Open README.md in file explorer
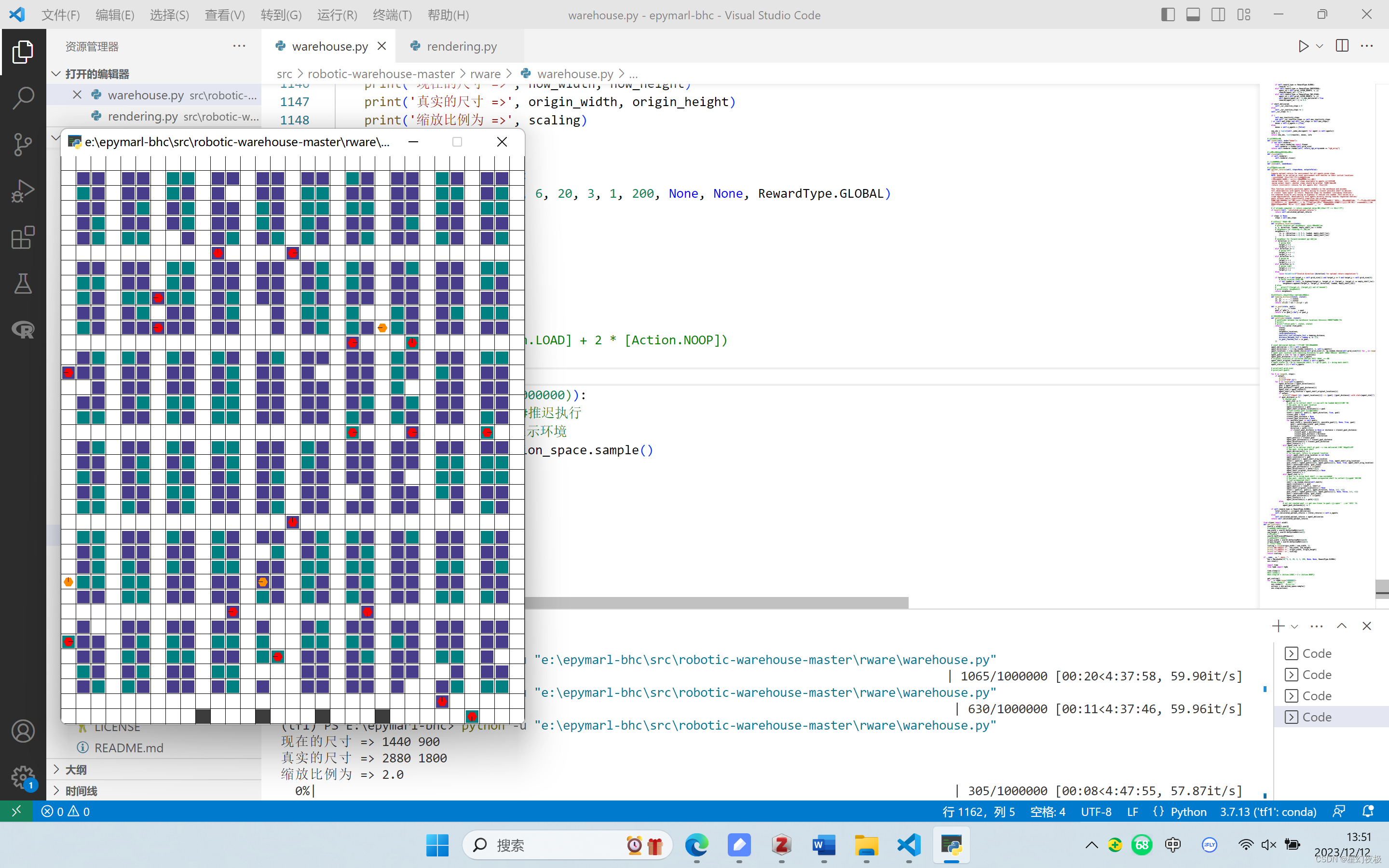This screenshot has width=1389, height=868. click(x=129, y=747)
